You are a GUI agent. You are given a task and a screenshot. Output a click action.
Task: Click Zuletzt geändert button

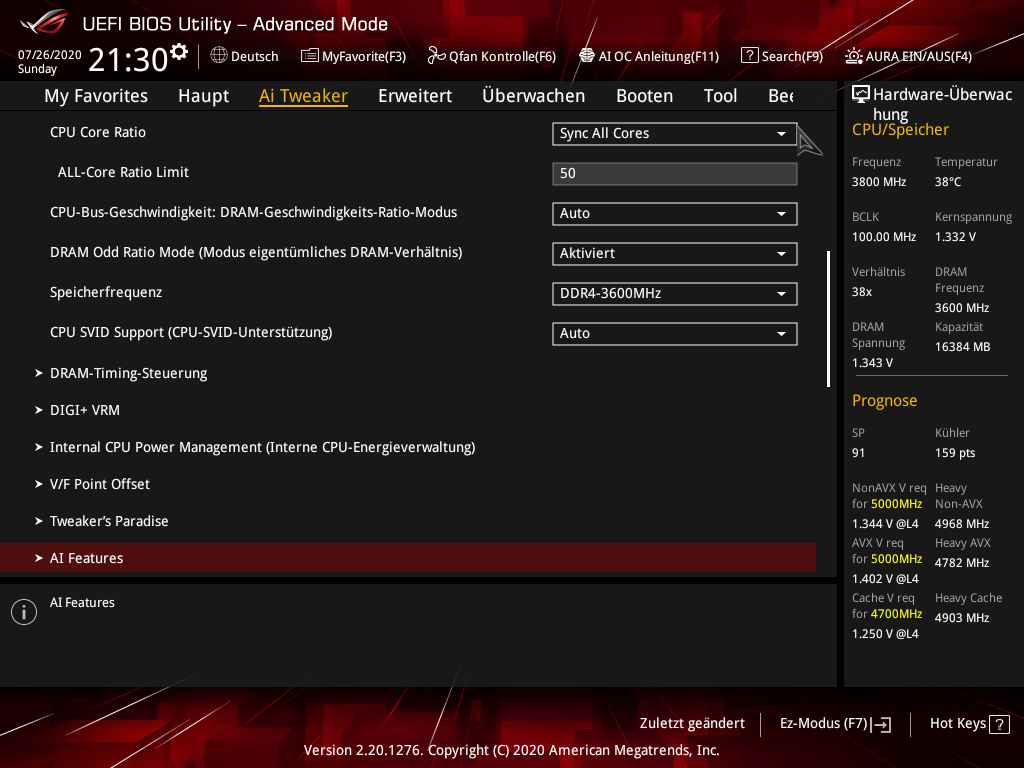coord(692,724)
